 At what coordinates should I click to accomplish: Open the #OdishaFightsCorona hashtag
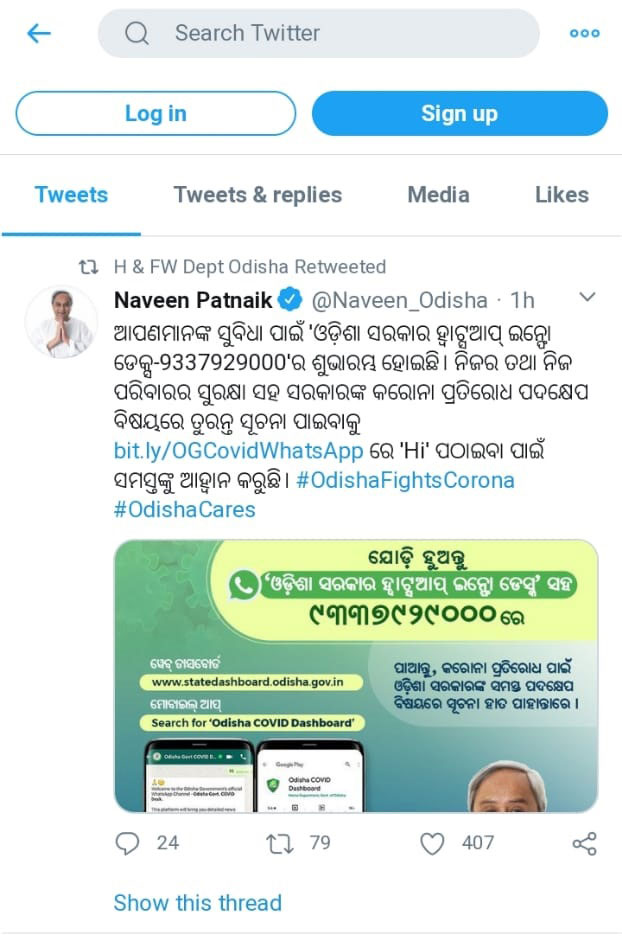[405, 480]
